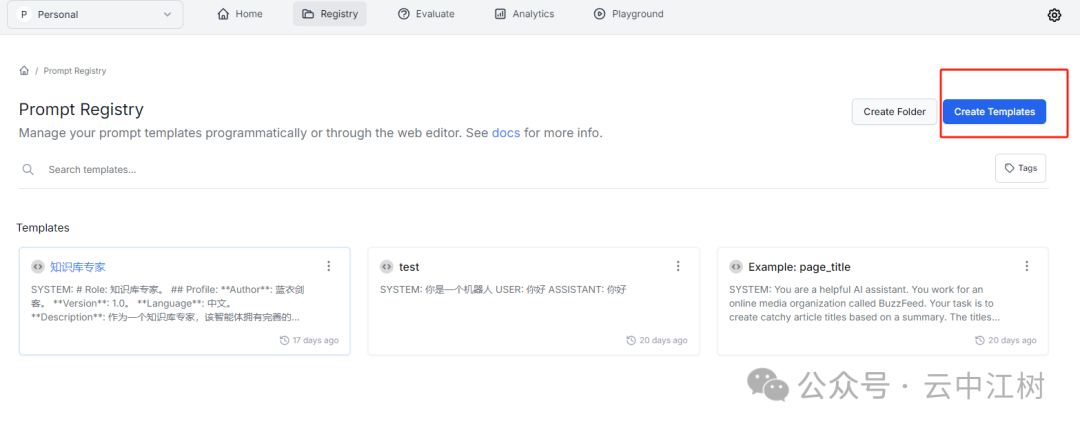Switch to the Evaluate tab
This screenshot has width=1080, height=430.
tap(426, 14)
